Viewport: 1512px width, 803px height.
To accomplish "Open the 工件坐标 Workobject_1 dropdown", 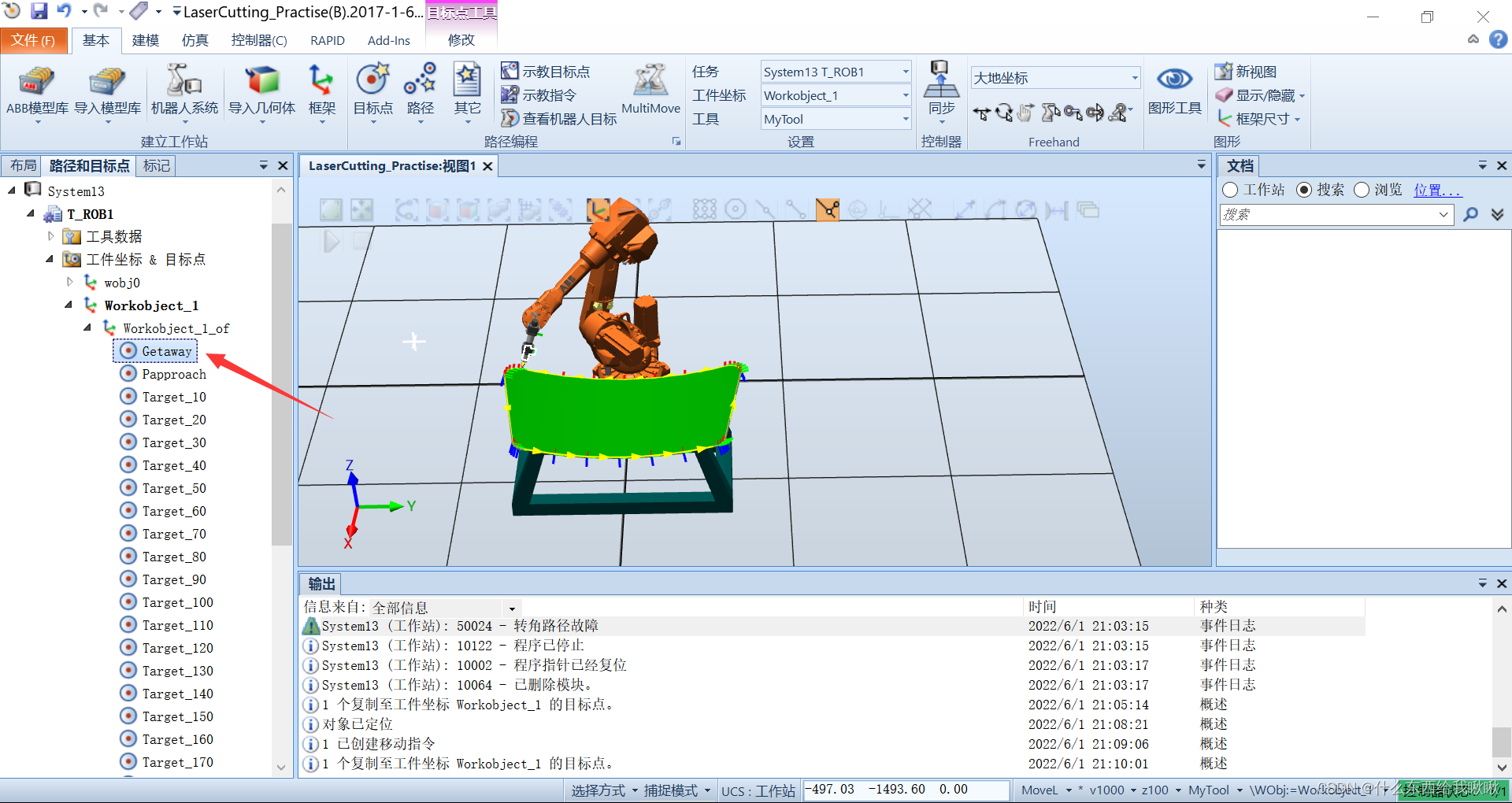I will coord(836,95).
